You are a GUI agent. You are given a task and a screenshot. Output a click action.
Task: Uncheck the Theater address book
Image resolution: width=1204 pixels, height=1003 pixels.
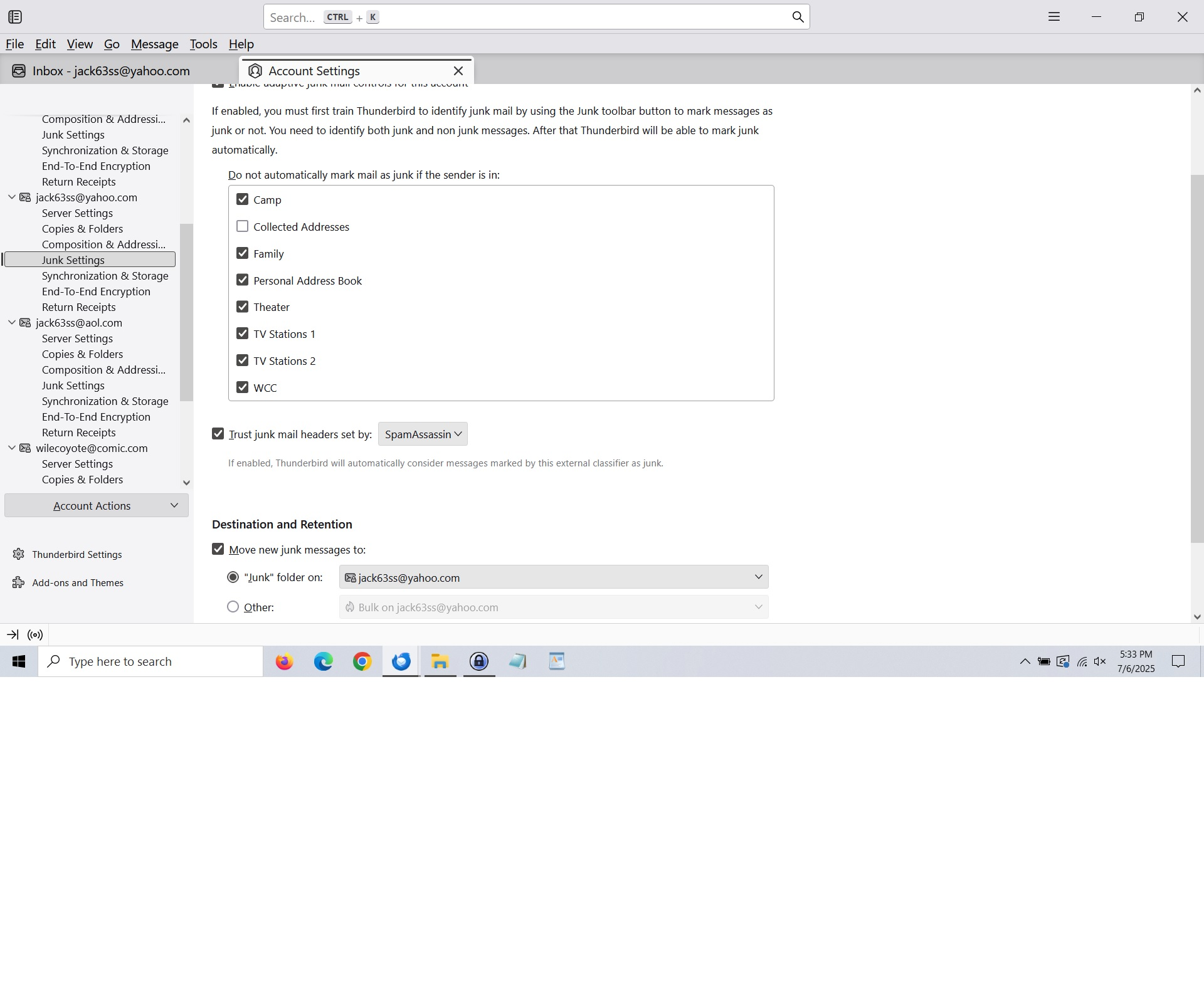click(x=243, y=307)
